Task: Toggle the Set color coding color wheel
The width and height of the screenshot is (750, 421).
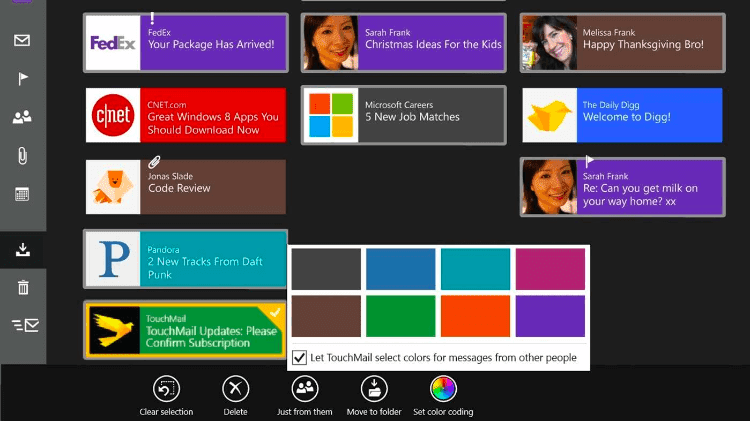Action: coord(442,389)
